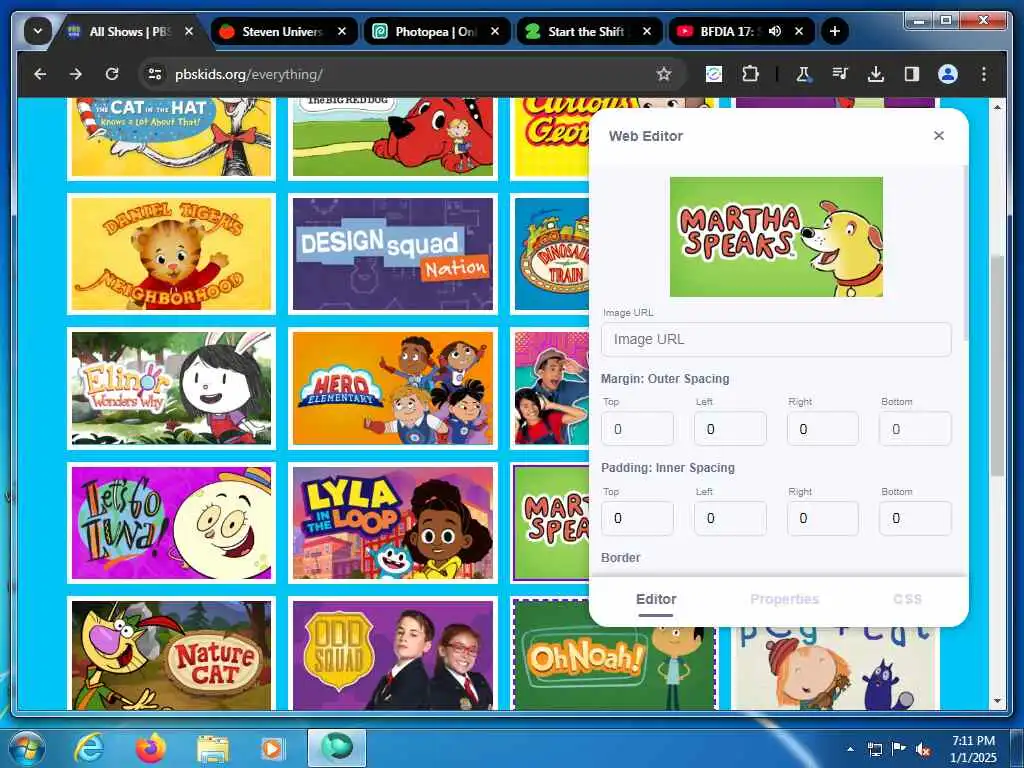The height and width of the screenshot is (768, 1024).
Task: Open the Odd Squad show
Action: point(392,654)
